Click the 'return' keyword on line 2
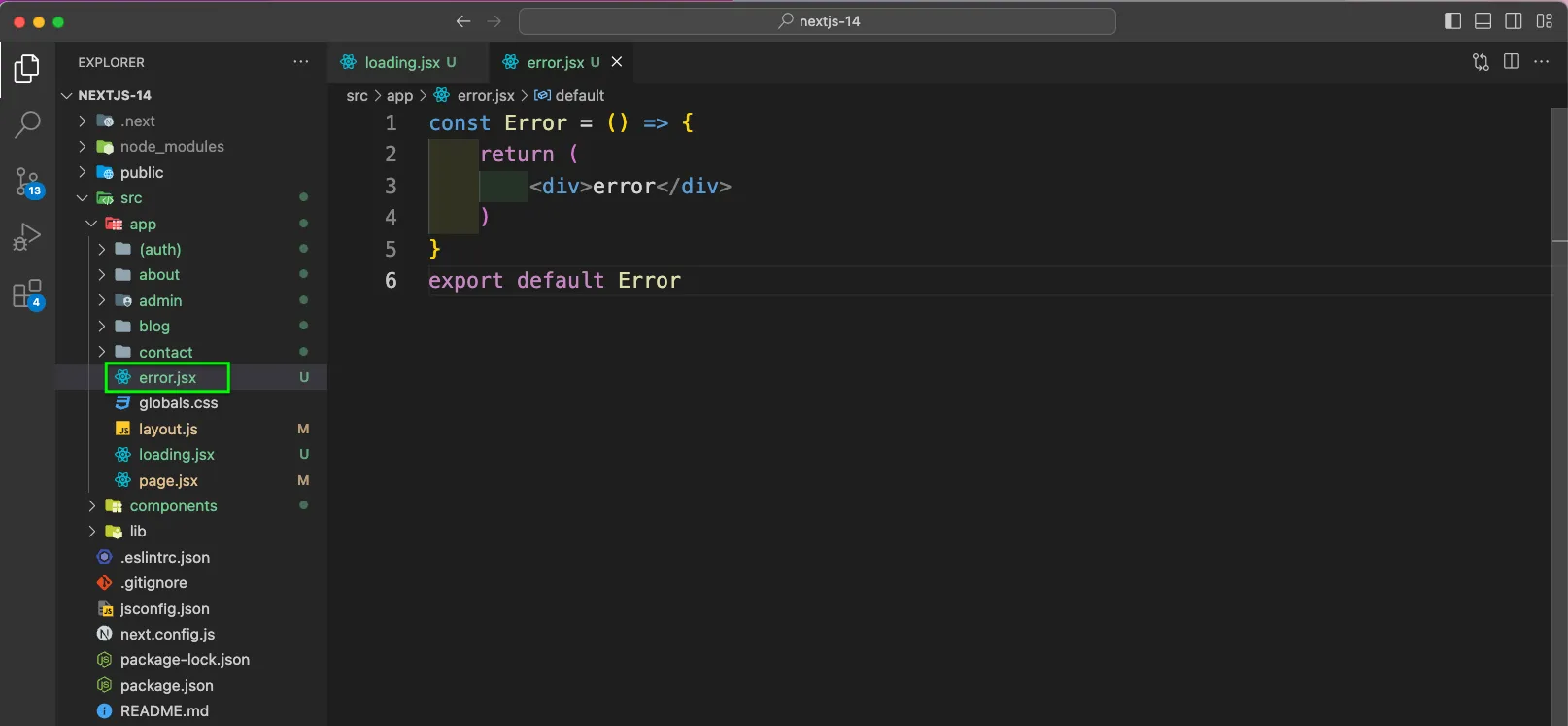1568x726 pixels. coord(517,154)
